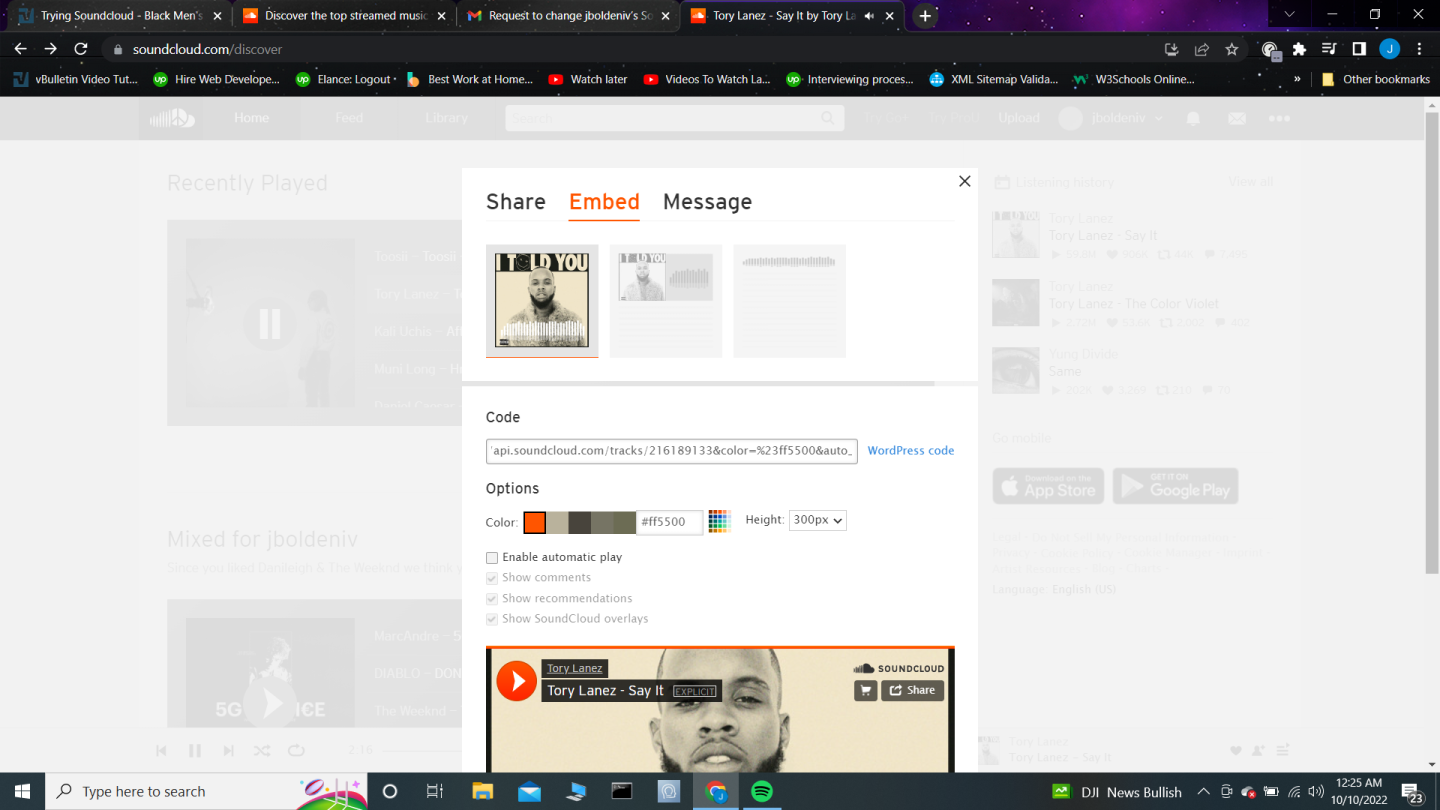Open Spotify from the Windows taskbar

pyautogui.click(x=762, y=791)
